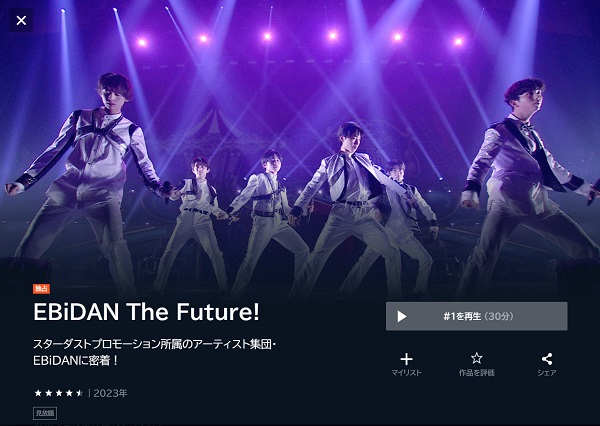The height and width of the screenshot is (426, 600).
Task: Click the outlined star icon above 作品を評価
Action: (x=476, y=359)
